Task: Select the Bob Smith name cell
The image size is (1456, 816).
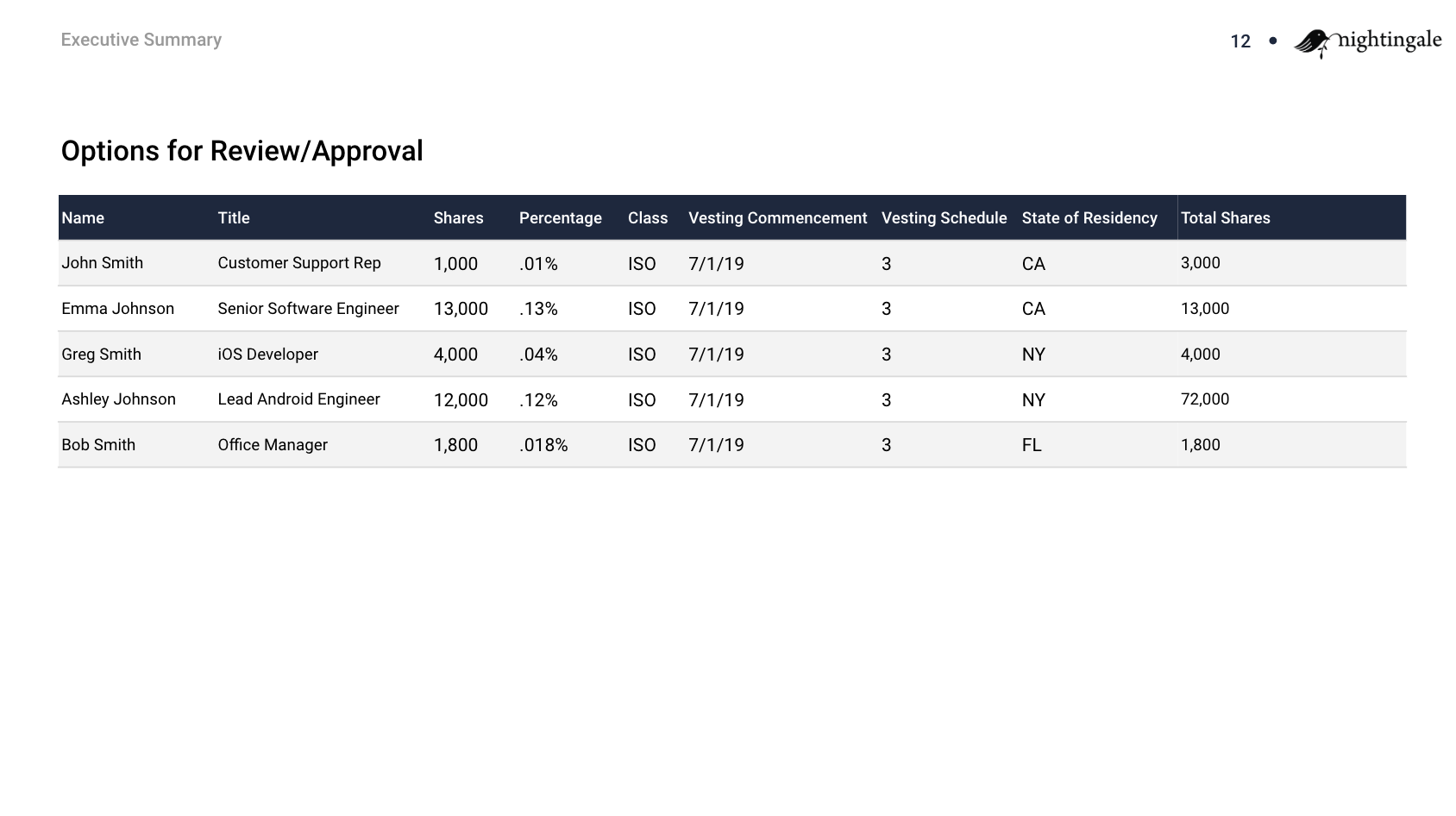Action: (98, 445)
